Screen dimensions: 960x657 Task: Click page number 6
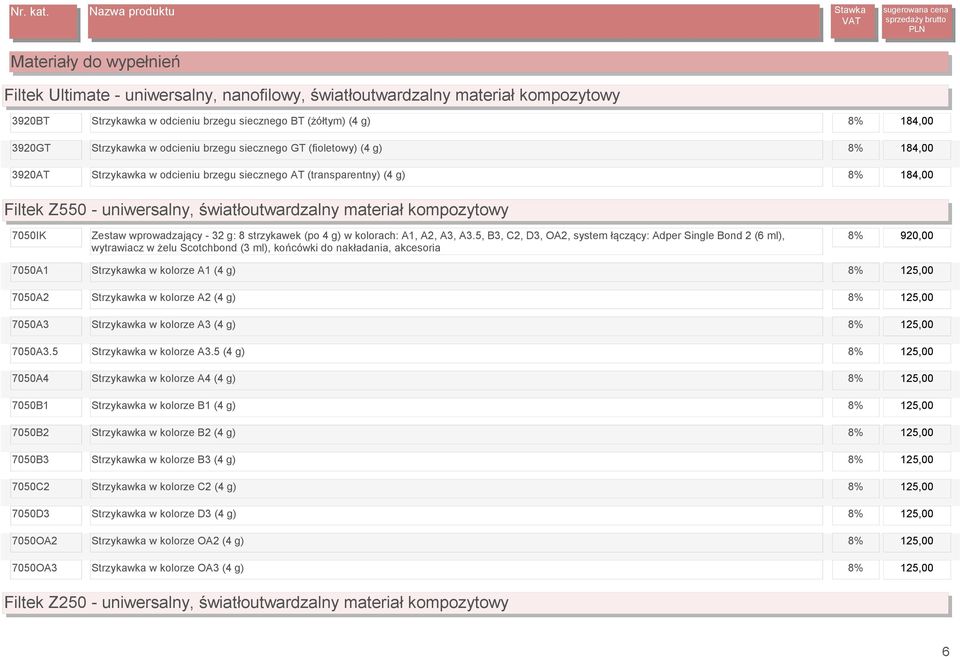[x=945, y=651]
